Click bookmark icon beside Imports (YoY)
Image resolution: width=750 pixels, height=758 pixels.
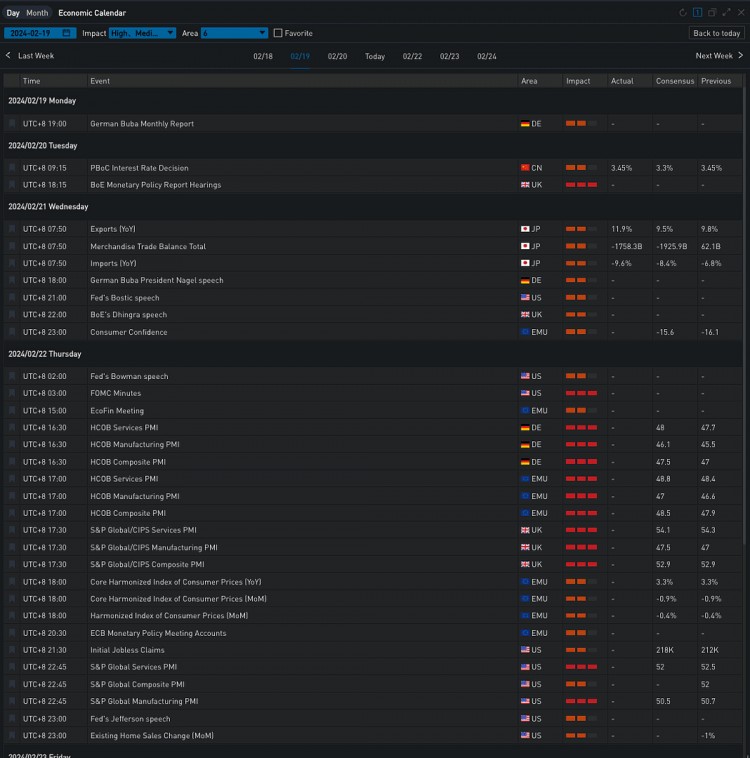[x=12, y=263]
